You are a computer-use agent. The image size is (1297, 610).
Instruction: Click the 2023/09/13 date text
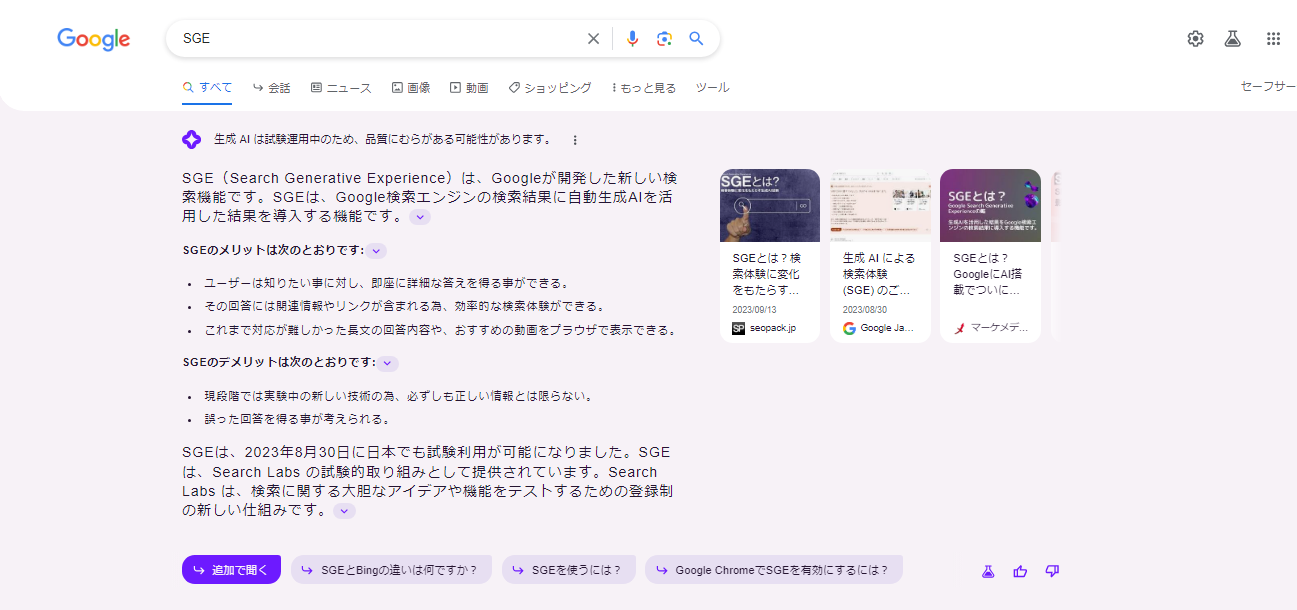point(756,310)
